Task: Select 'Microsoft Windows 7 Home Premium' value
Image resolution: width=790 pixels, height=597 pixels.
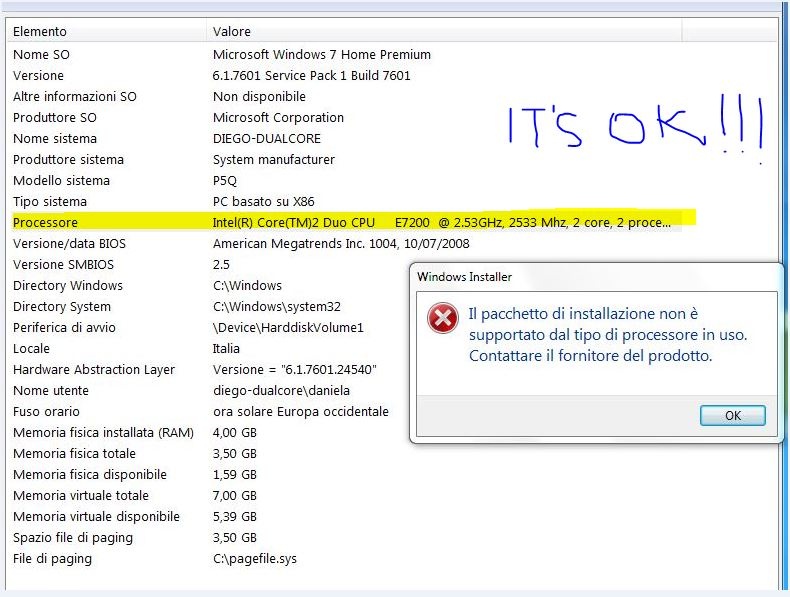Action: click(x=321, y=54)
